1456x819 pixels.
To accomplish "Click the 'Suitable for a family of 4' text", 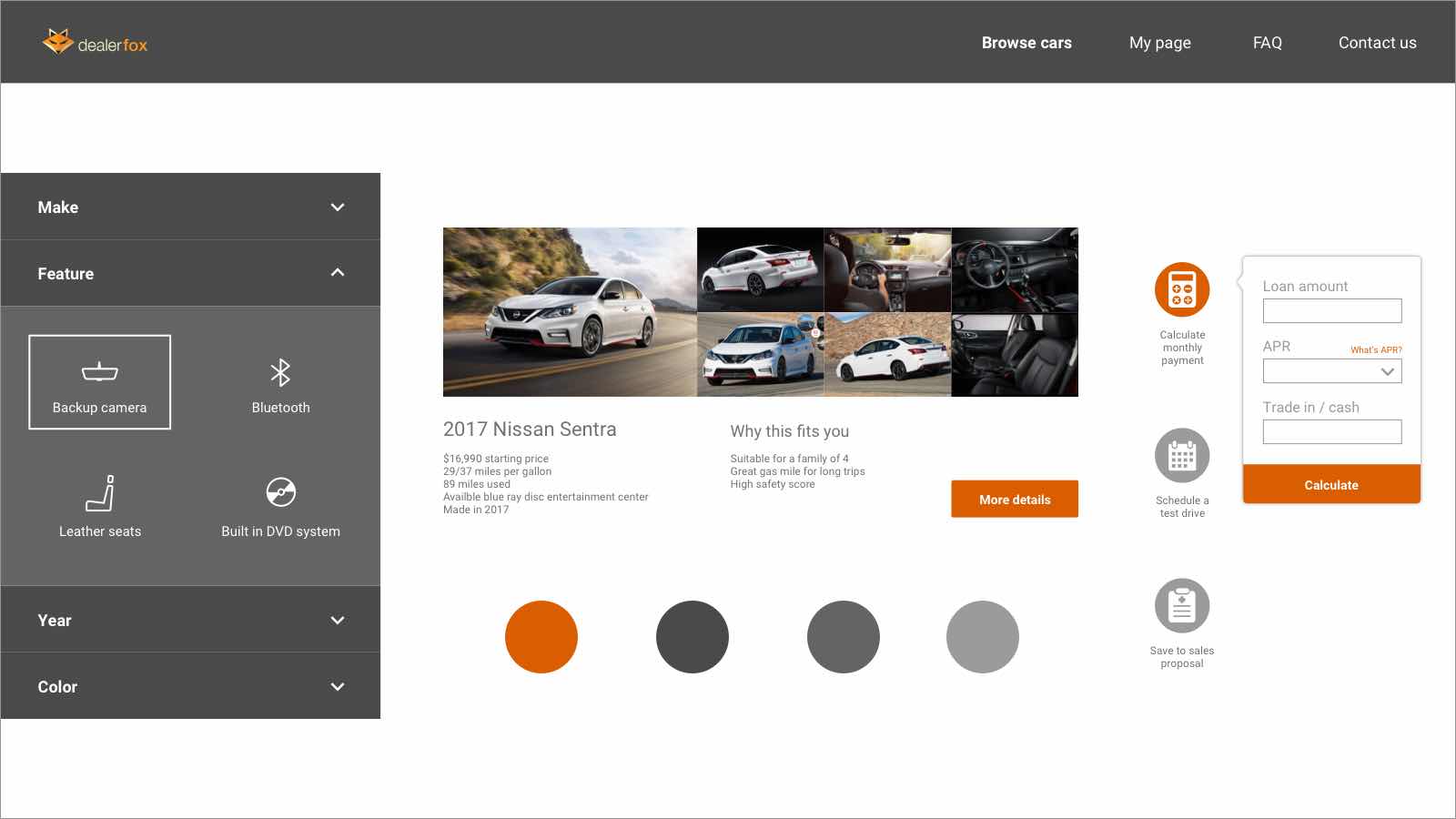I will pyautogui.click(x=789, y=459).
